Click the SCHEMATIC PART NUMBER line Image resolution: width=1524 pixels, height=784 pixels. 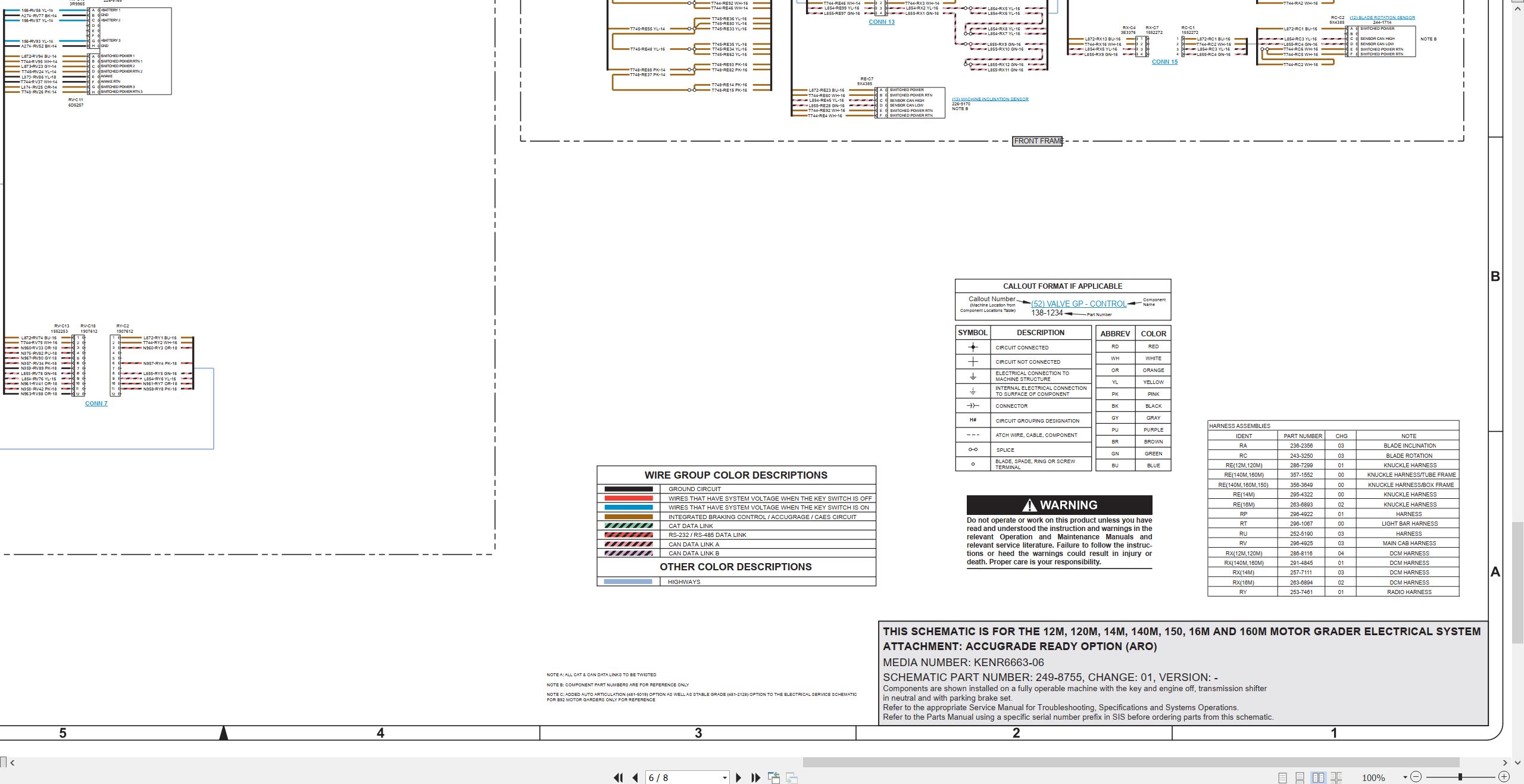(1050, 677)
